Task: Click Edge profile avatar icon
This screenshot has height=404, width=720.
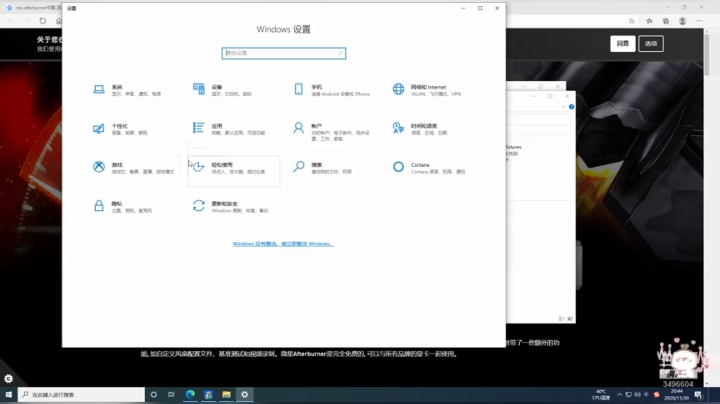Action: (682, 21)
